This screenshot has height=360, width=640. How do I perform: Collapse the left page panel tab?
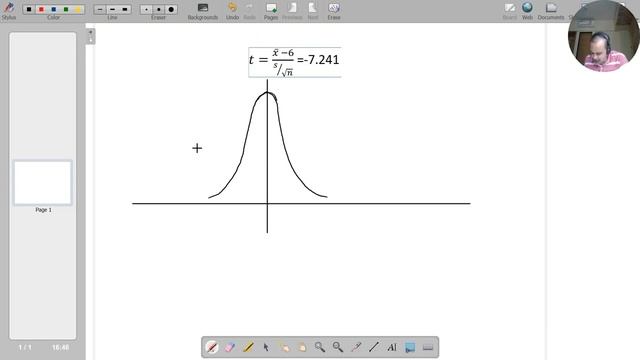pos(90,36)
